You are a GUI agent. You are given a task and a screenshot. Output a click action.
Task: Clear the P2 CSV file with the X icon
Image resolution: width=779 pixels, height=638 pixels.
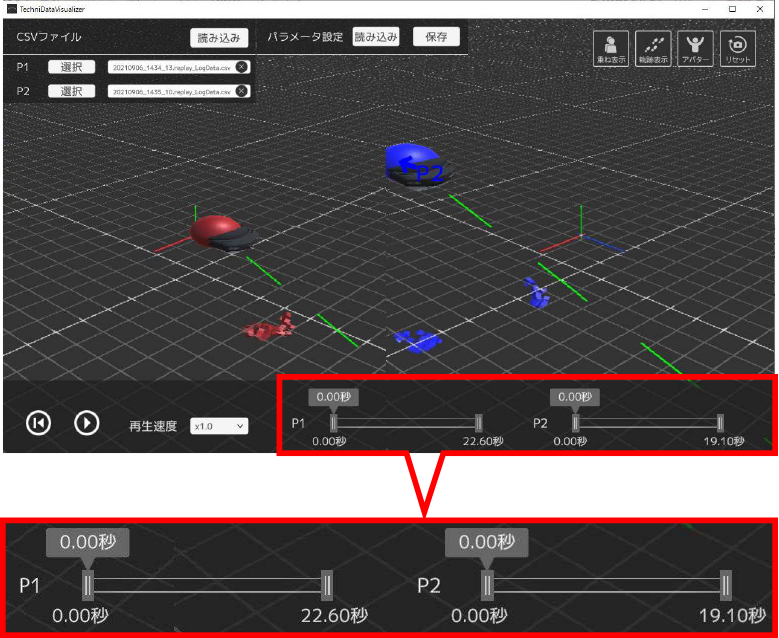click(242, 91)
